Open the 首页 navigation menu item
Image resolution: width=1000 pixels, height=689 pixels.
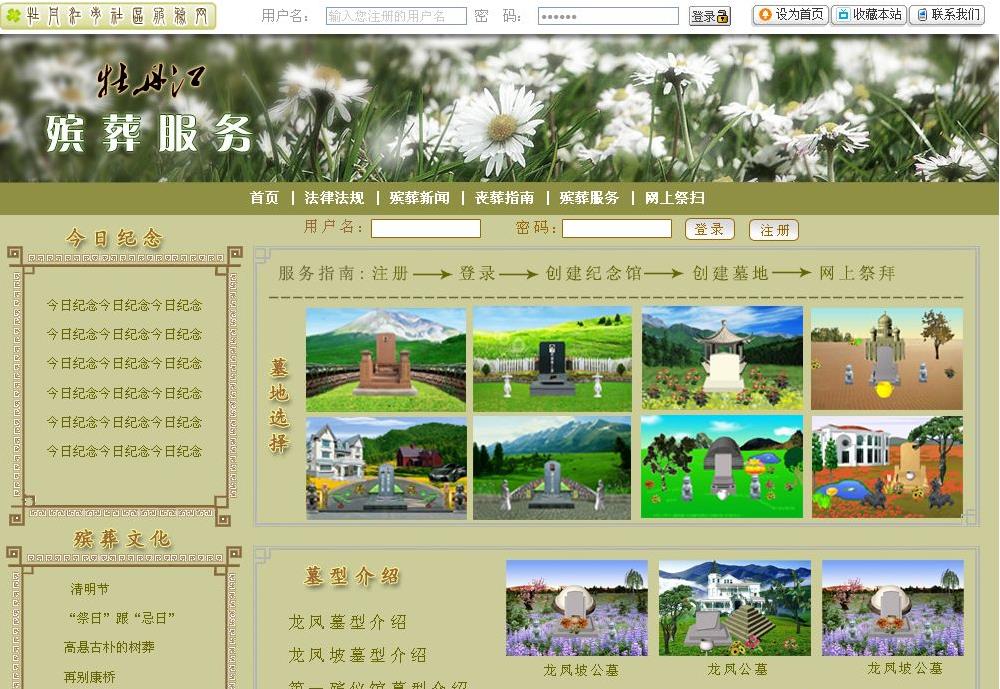pos(264,198)
